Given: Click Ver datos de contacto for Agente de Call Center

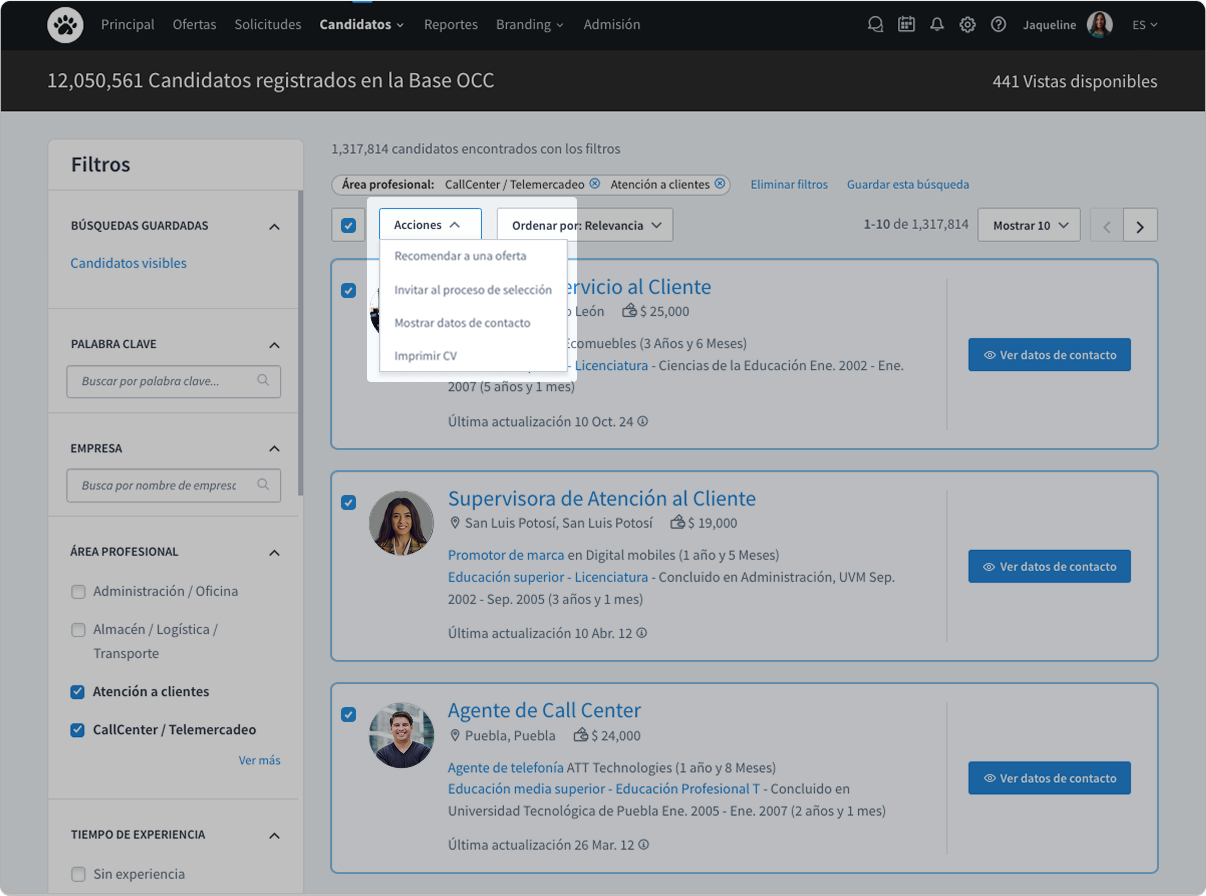Looking at the screenshot, I should tap(1049, 778).
